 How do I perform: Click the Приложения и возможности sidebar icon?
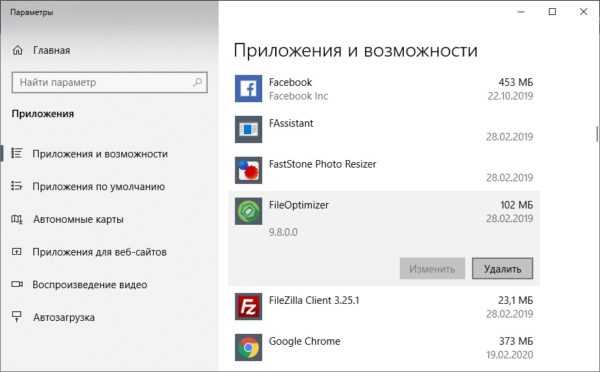16,153
